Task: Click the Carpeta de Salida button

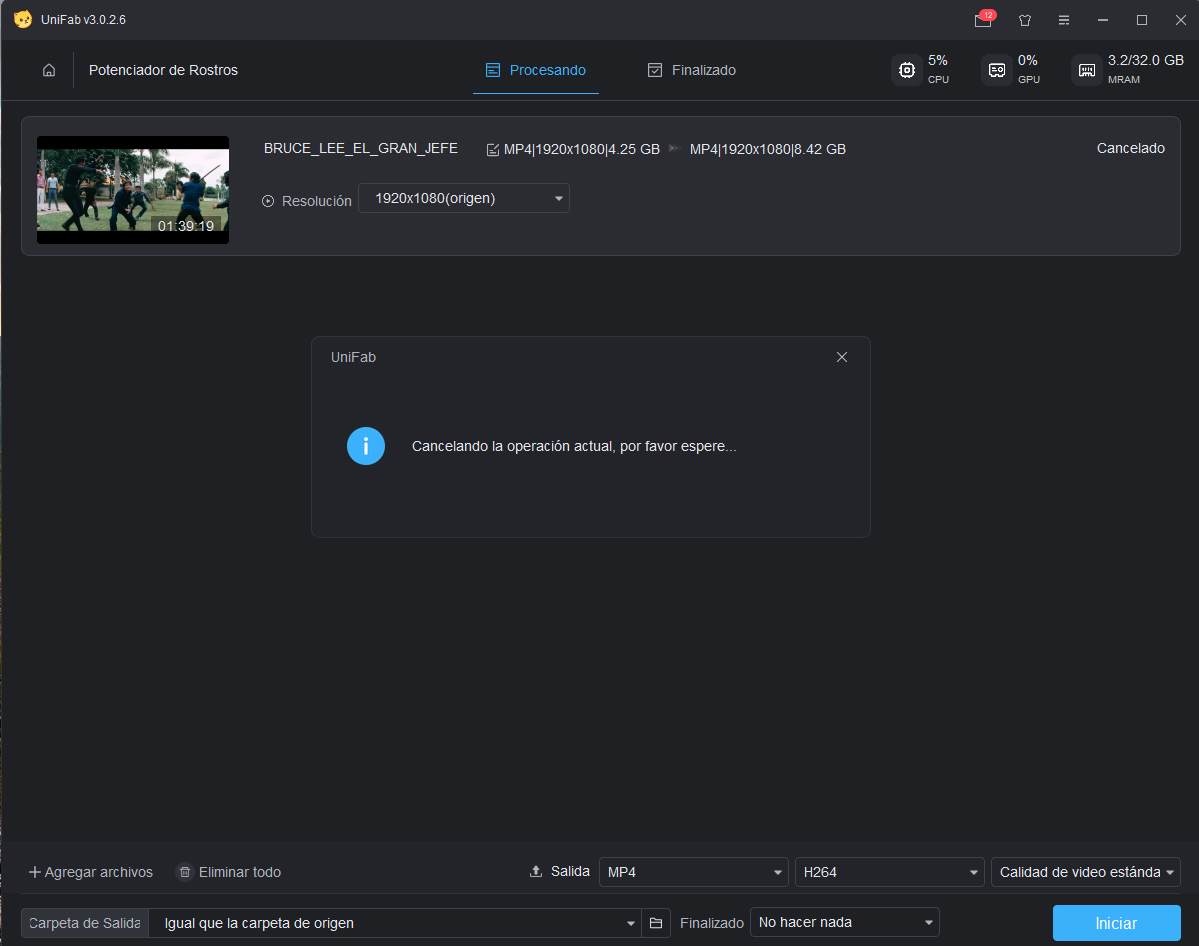Action: [x=85, y=923]
